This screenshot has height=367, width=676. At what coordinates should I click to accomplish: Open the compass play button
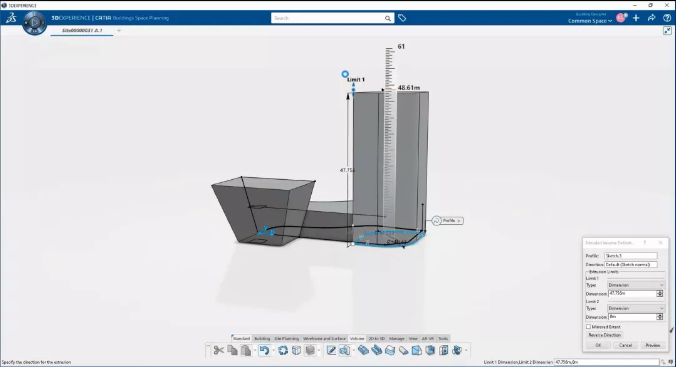coord(34,22)
